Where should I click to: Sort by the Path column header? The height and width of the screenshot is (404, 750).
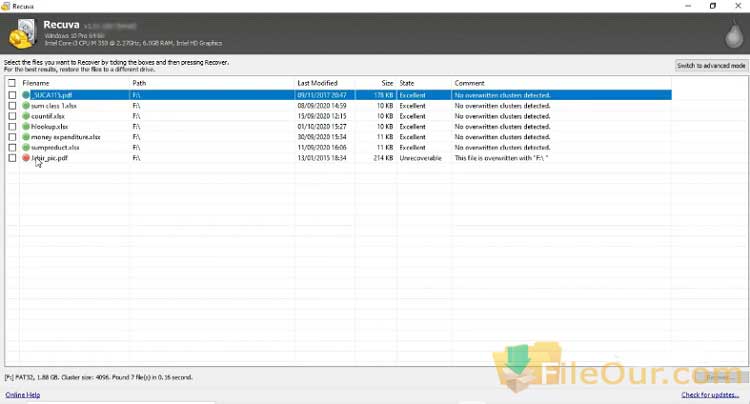[x=139, y=83]
